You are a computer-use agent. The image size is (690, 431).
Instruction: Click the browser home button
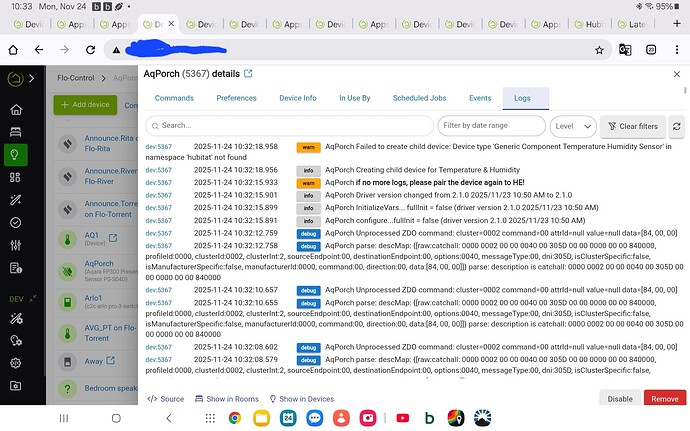[13, 50]
